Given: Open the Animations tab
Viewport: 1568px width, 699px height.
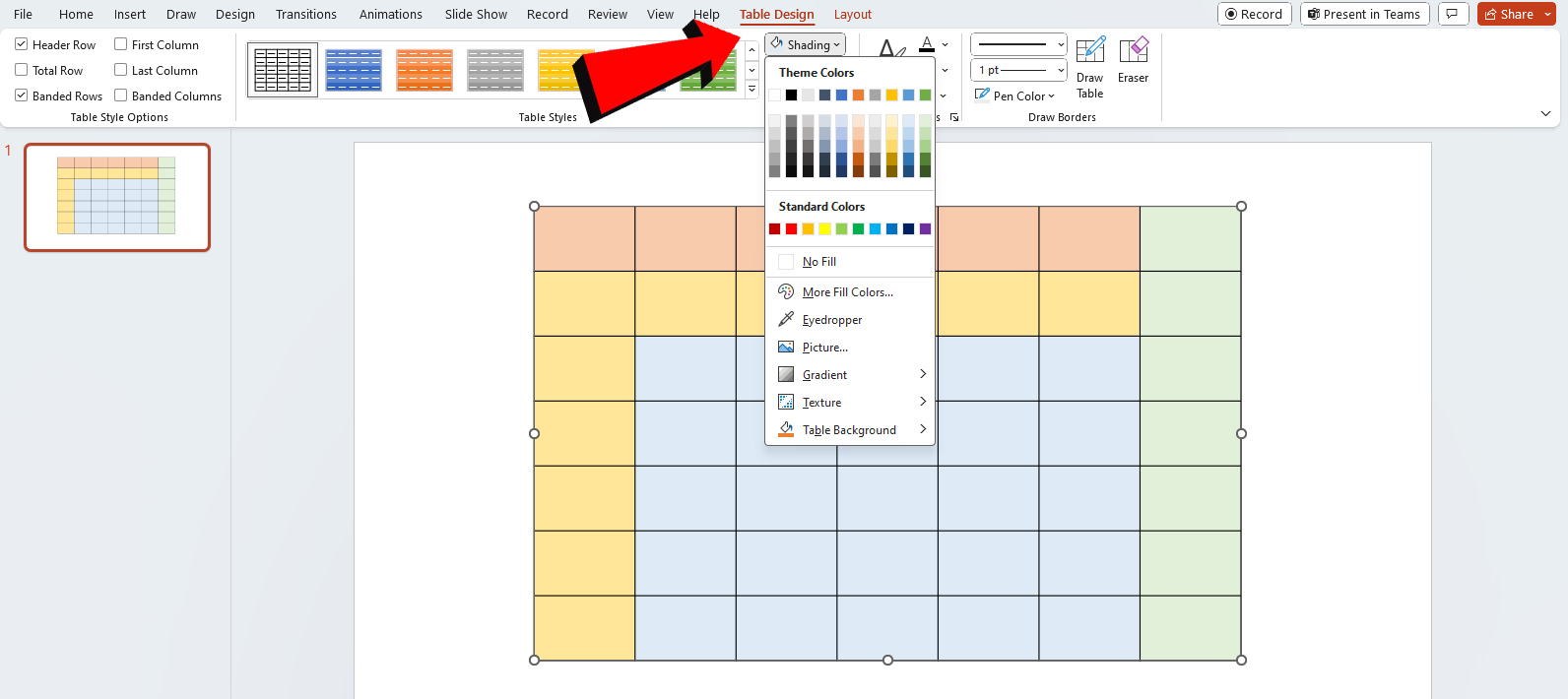Looking at the screenshot, I should tap(391, 14).
